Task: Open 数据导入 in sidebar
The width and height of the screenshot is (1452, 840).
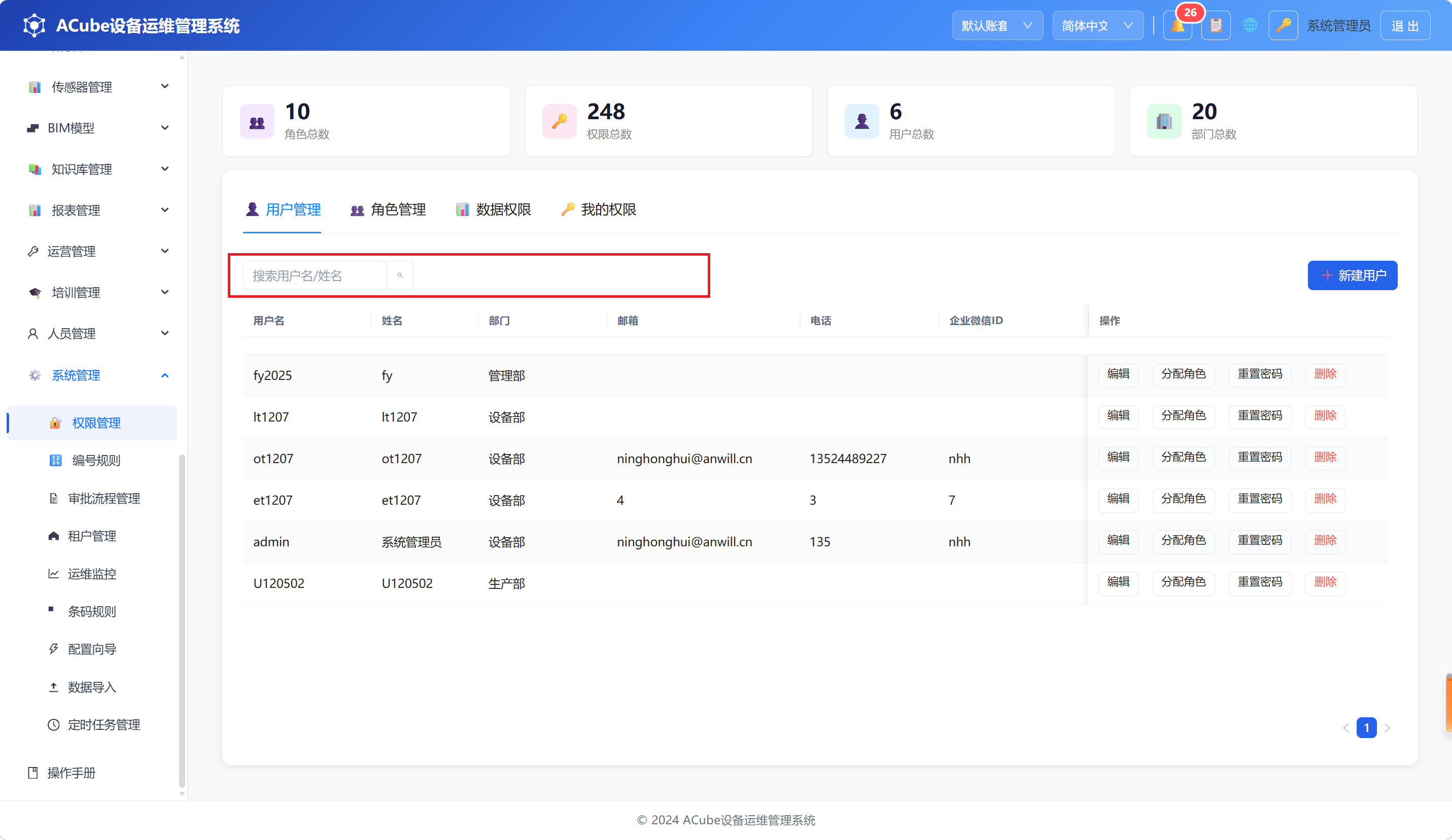Action: [x=92, y=687]
